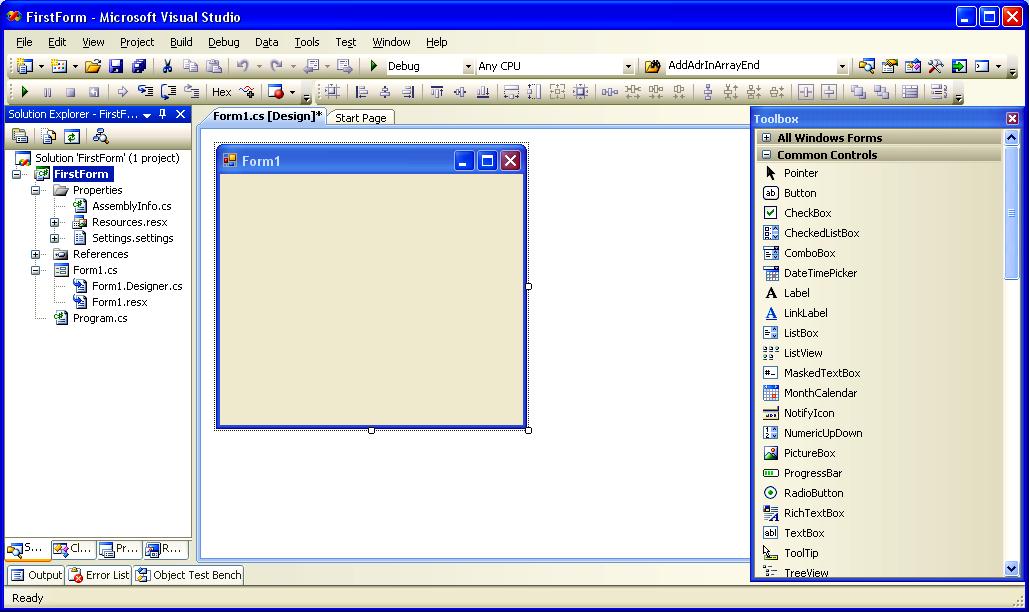The height and width of the screenshot is (612, 1029).
Task: Click Toolbox scroll down arrow
Action: pos(1011,569)
